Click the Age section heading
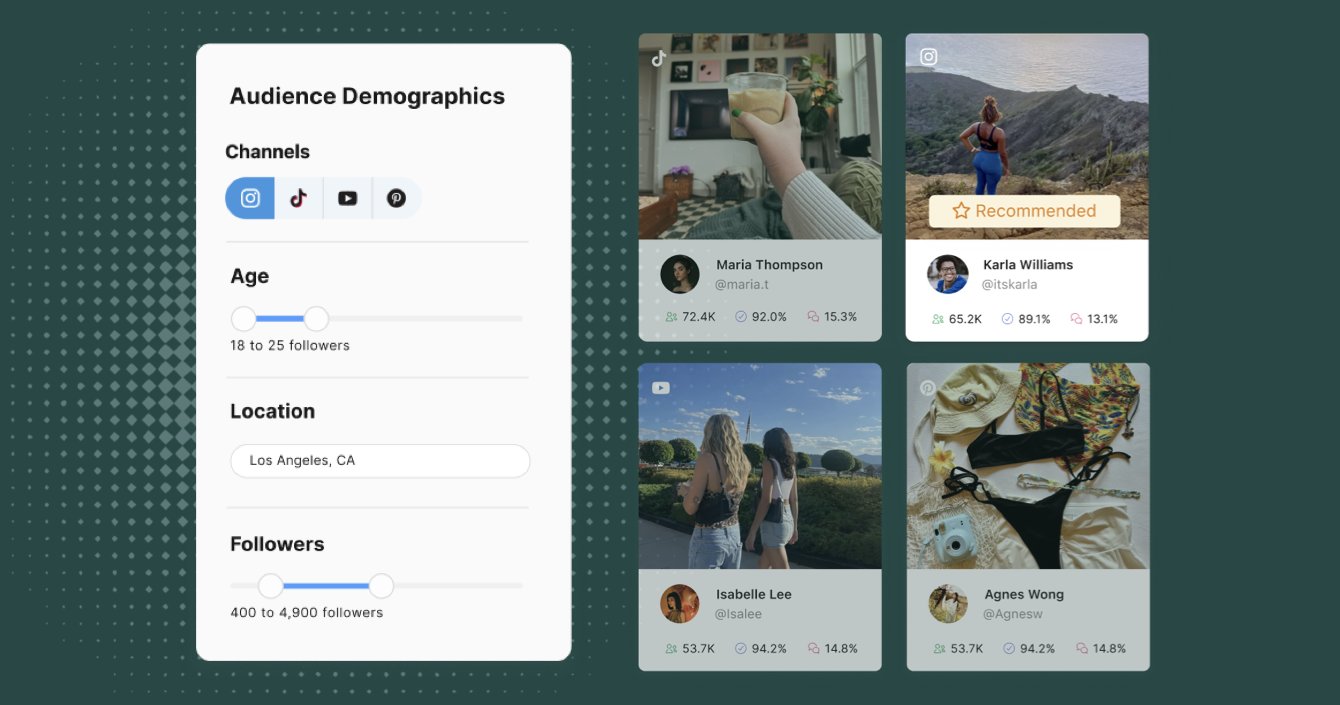 [249, 276]
